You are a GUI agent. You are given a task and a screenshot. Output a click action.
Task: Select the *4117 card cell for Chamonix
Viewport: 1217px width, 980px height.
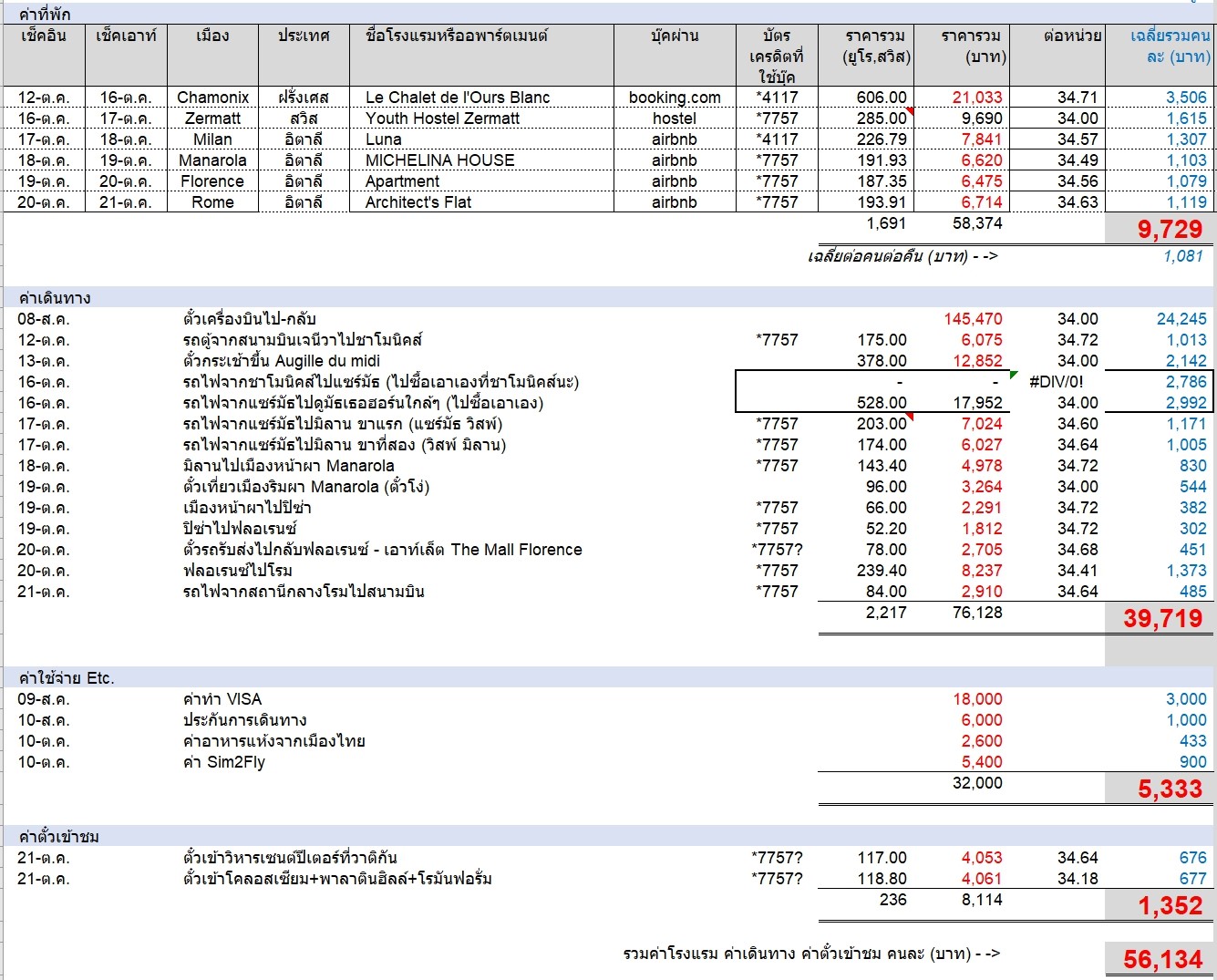pyautogui.click(x=777, y=98)
